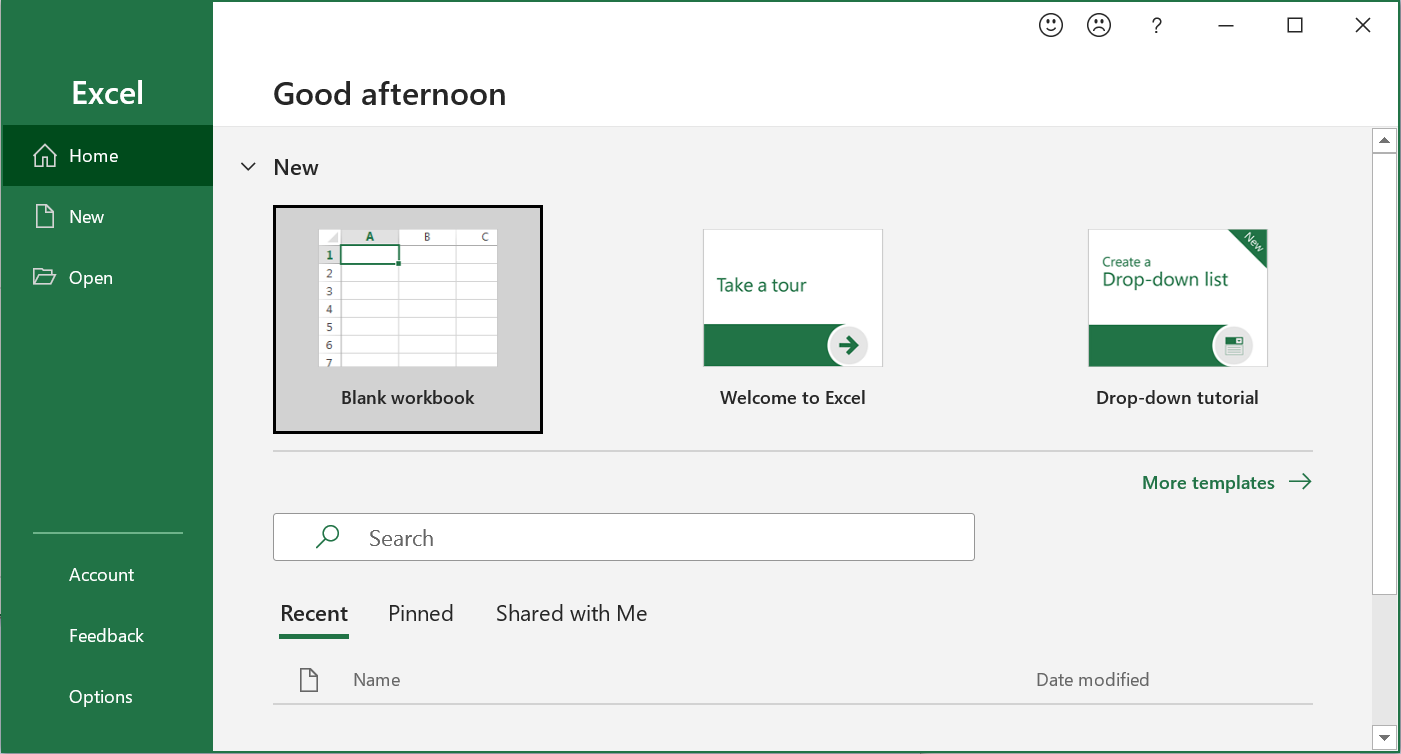Click the arrow circle on Take a tour
This screenshot has width=1401, height=754.
(848, 346)
